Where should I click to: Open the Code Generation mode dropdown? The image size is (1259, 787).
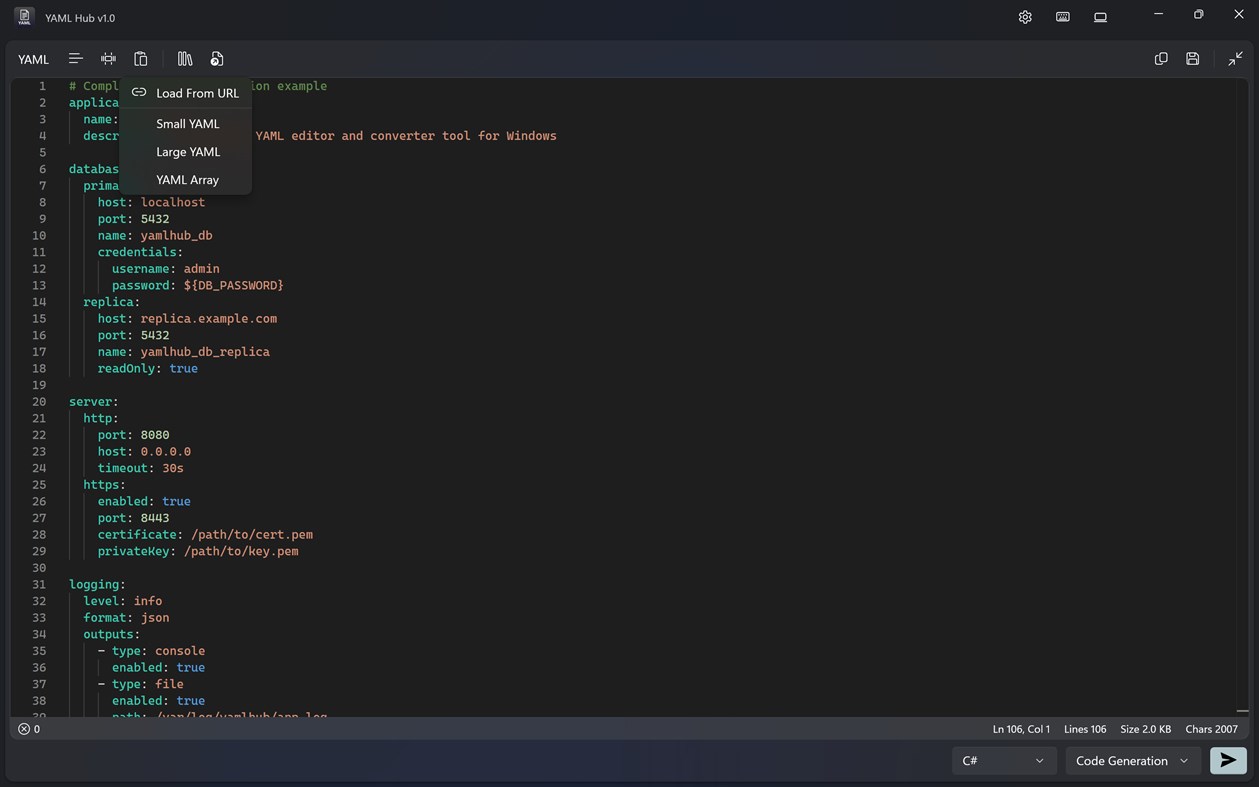coord(1133,761)
